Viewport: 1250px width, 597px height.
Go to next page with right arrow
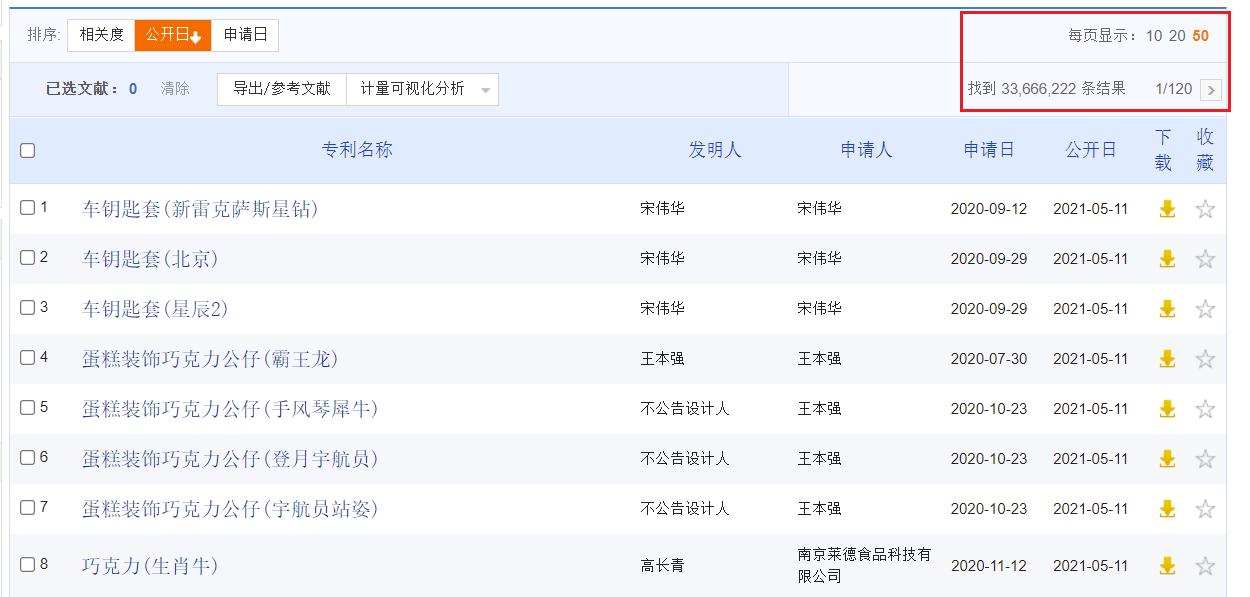pyautogui.click(x=1211, y=89)
